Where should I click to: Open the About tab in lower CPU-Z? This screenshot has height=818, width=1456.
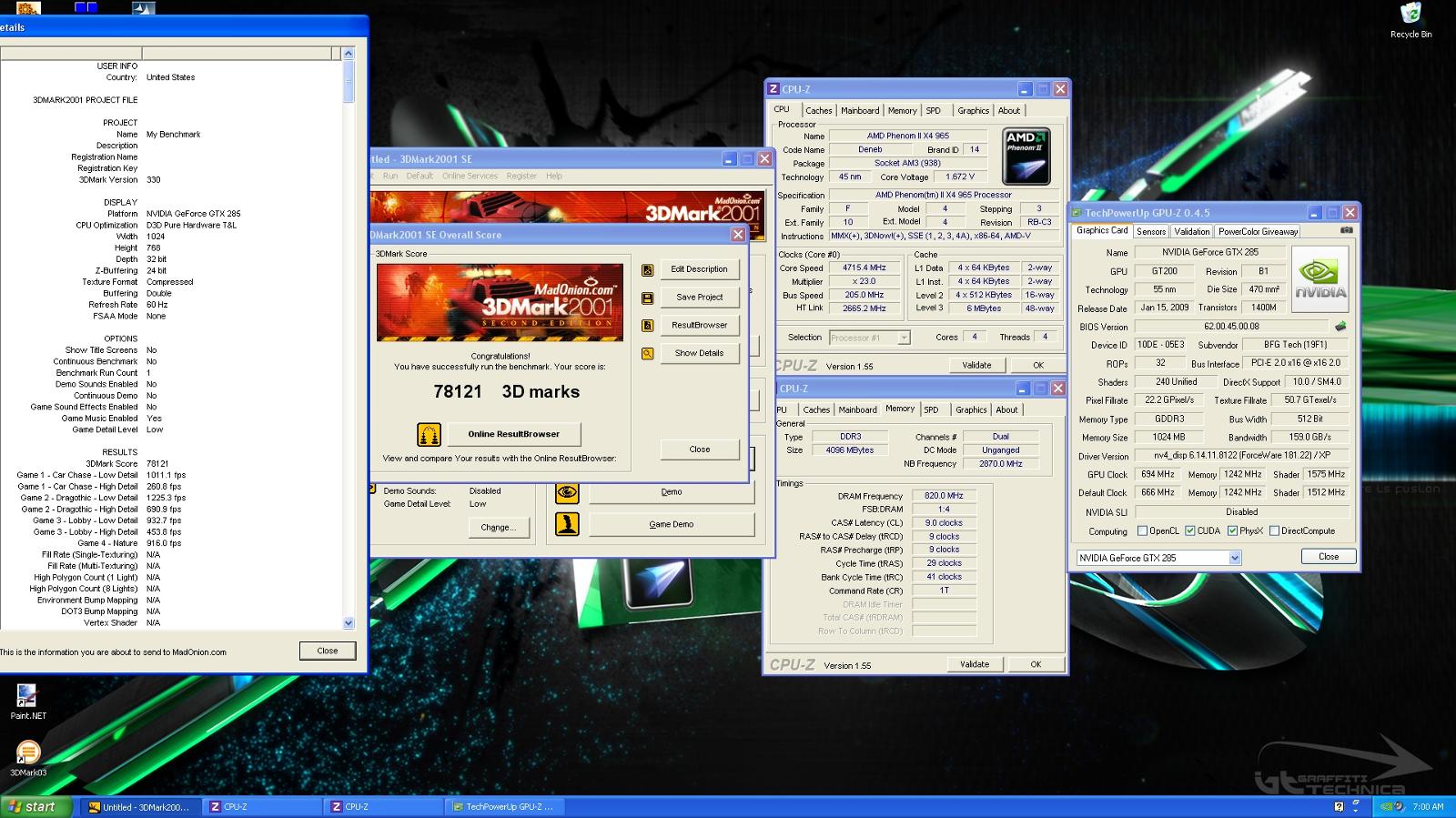(x=1006, y=410)
